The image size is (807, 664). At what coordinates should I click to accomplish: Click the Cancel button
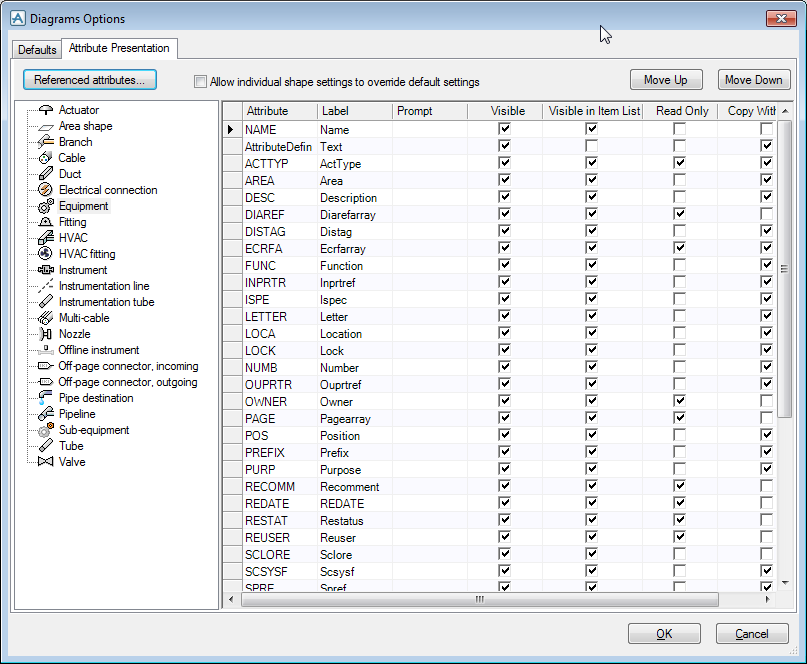click(x=751, y=634)
